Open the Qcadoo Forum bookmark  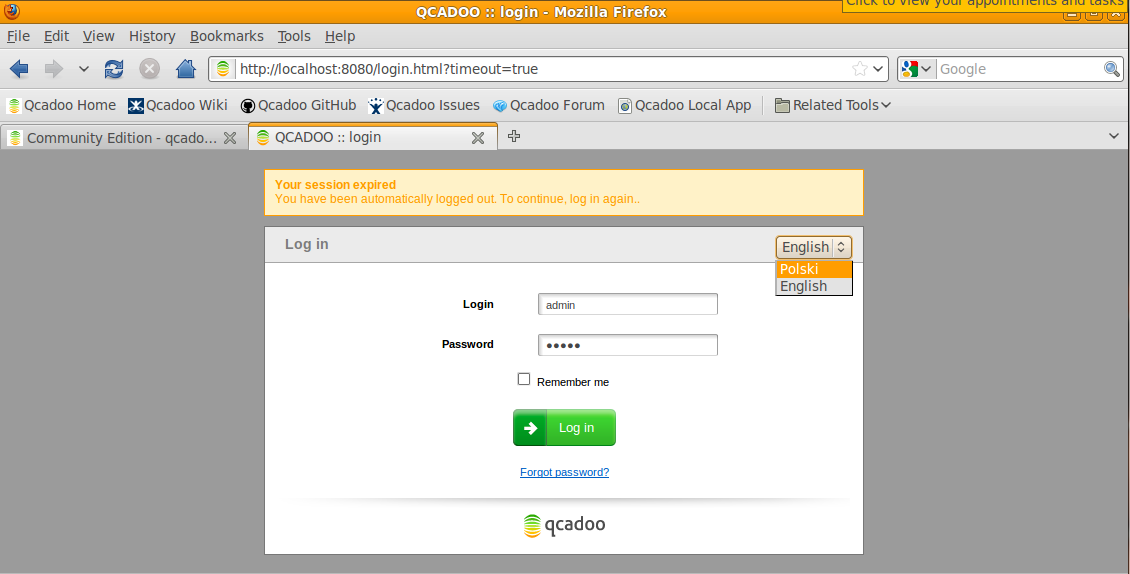(548, 105)
